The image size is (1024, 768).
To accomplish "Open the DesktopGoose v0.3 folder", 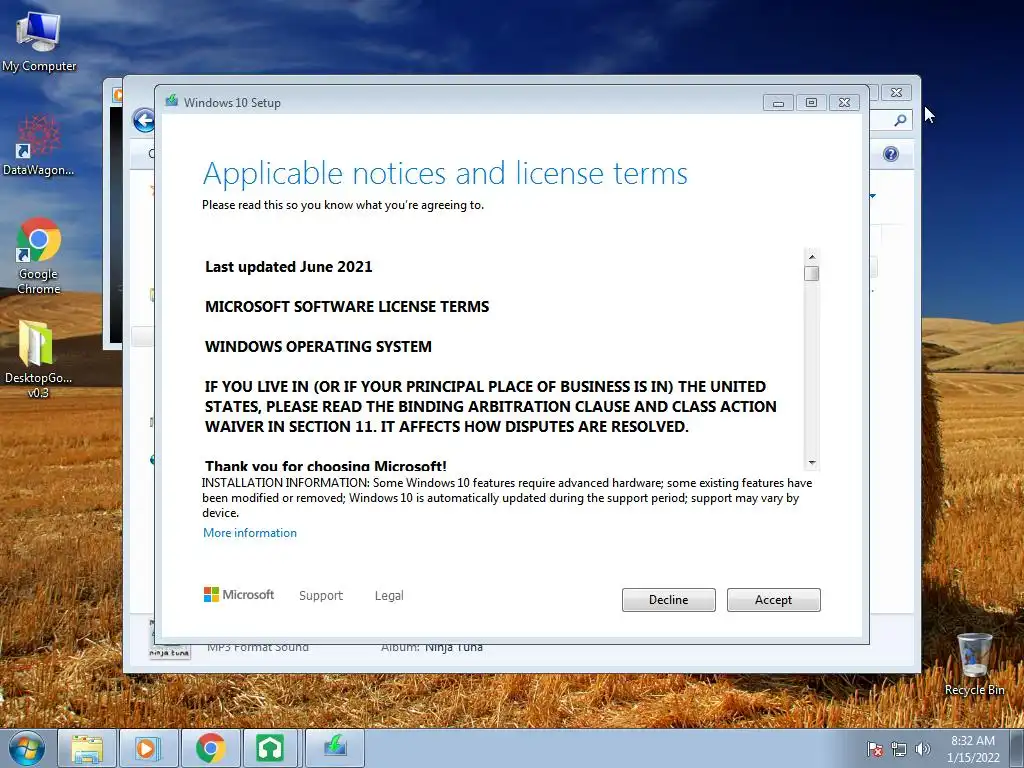I will pyautogui.click(x=38, y=359).
